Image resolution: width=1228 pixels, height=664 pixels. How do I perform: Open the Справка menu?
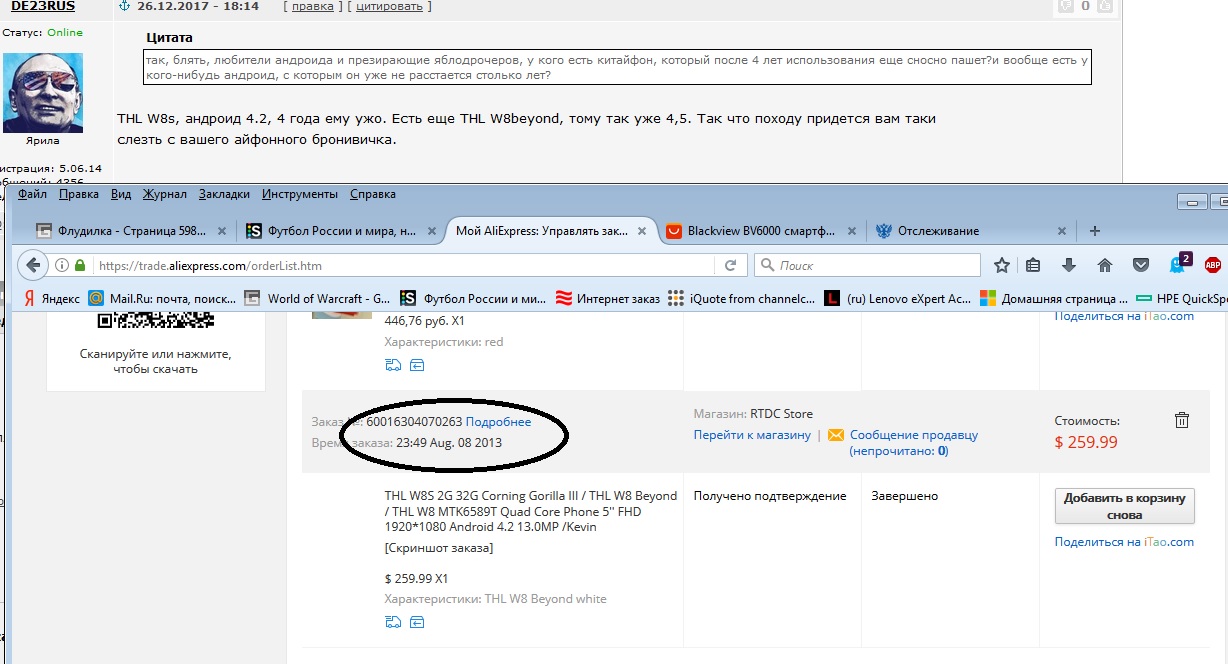373,194
